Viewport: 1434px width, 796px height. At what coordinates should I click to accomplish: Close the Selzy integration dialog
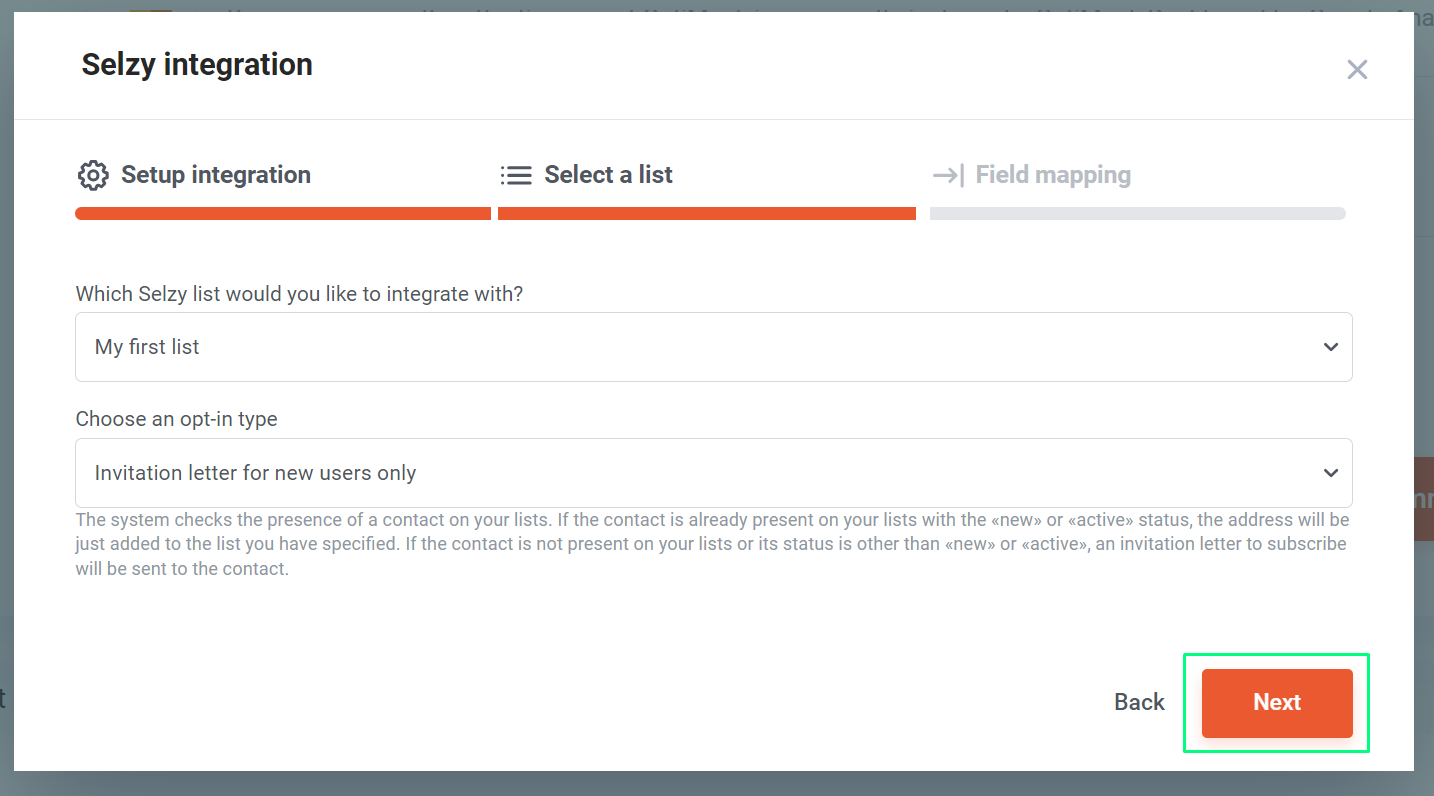1357,69
